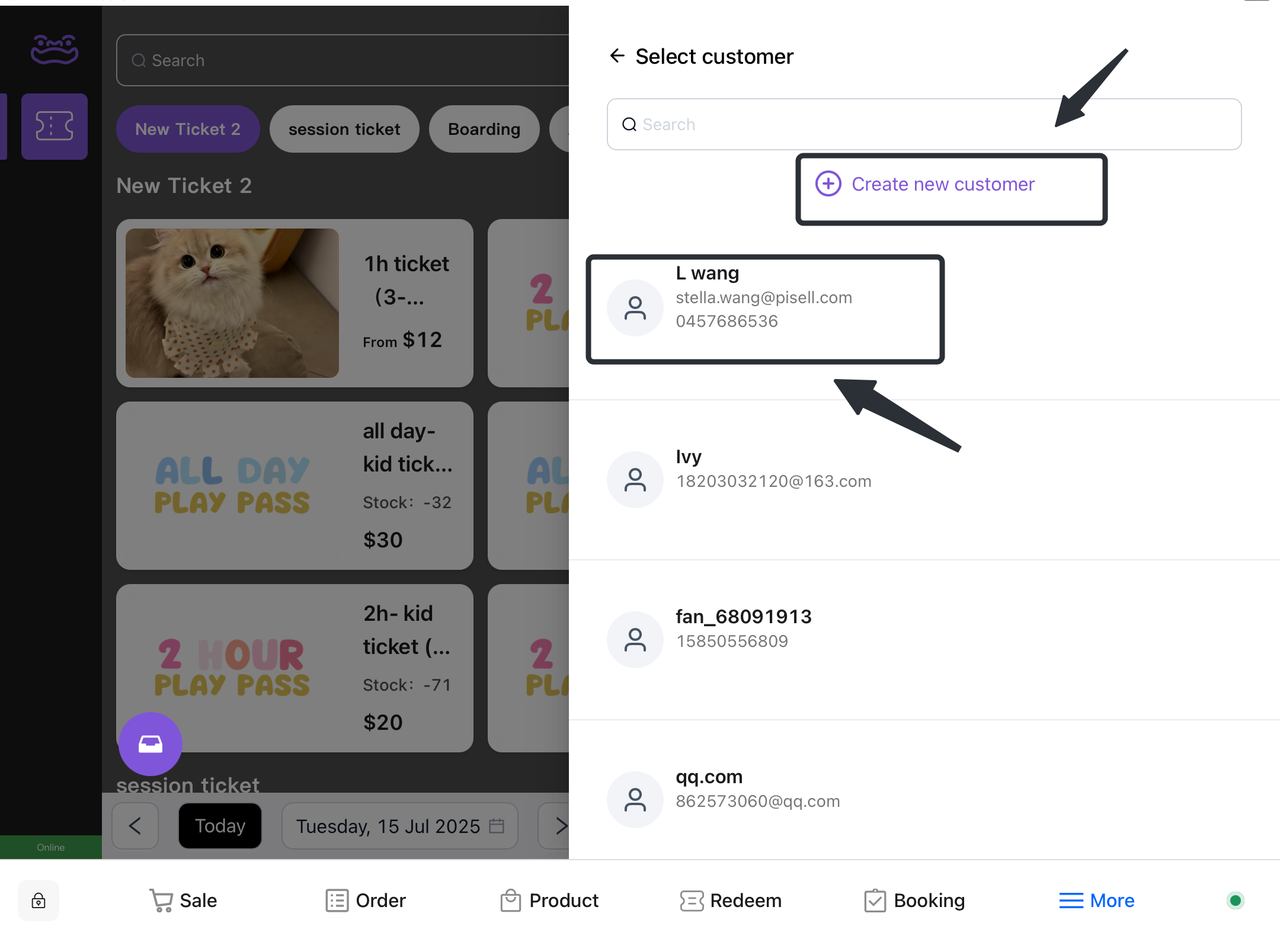Click the plus icon beside Create new customer
Viewport: 1280px width, 942px height.
[x=828, y=184]
